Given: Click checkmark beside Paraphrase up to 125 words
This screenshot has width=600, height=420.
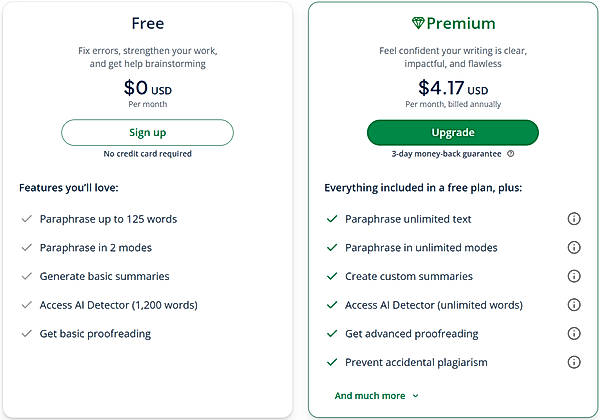Looking at the screenshot, I should point(25,219).
